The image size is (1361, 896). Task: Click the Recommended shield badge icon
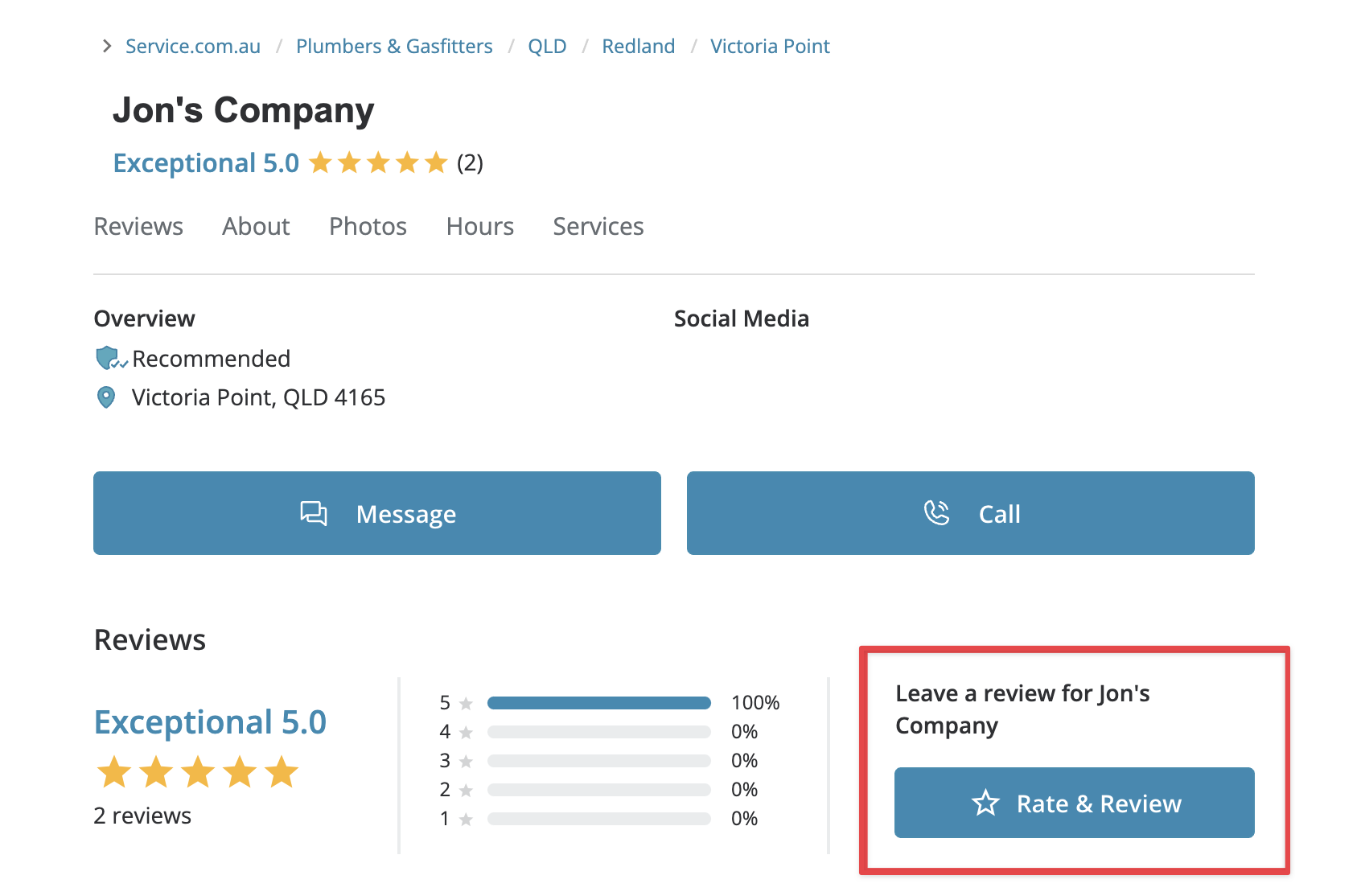(x=108, y=358)
